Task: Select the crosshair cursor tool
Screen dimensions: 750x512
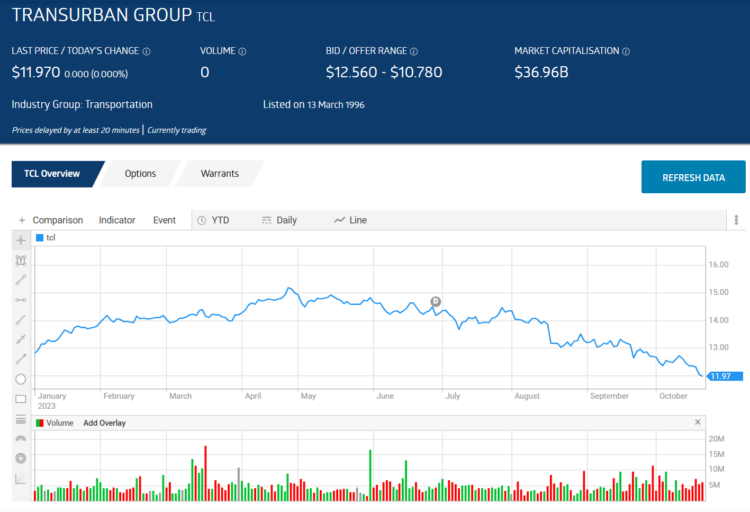Action: (x=21, y=240)
